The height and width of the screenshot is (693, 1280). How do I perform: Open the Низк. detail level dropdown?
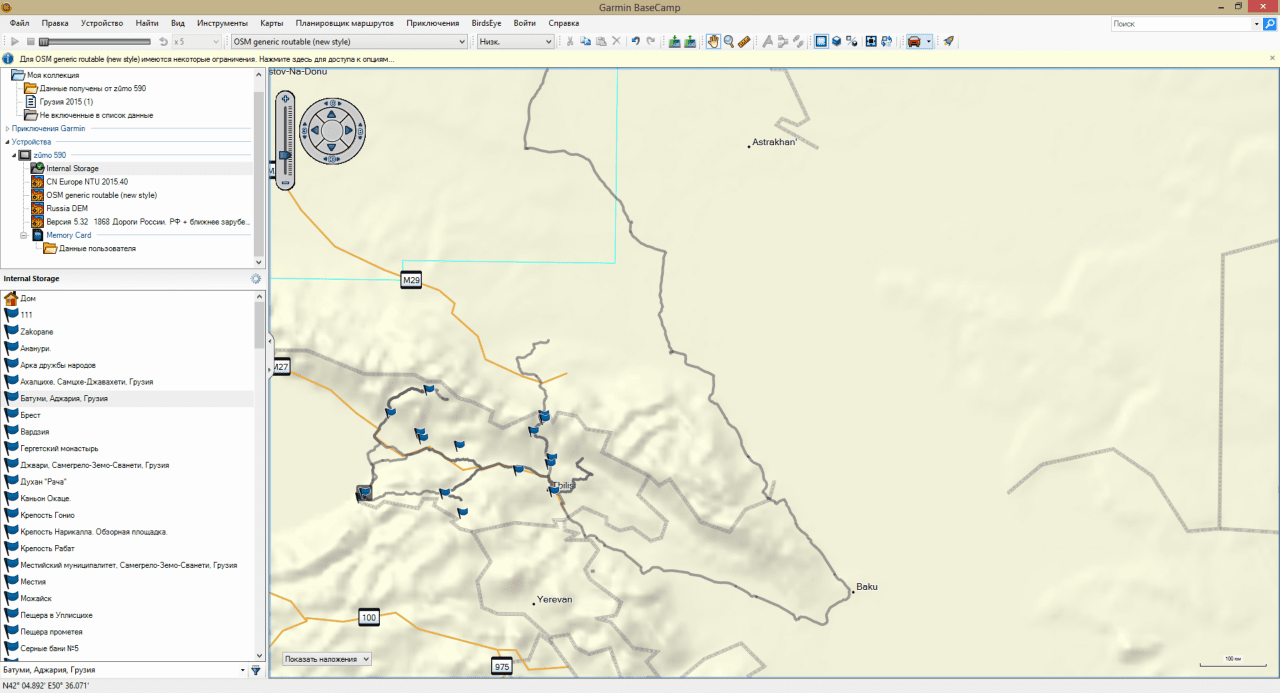[515, 41]
